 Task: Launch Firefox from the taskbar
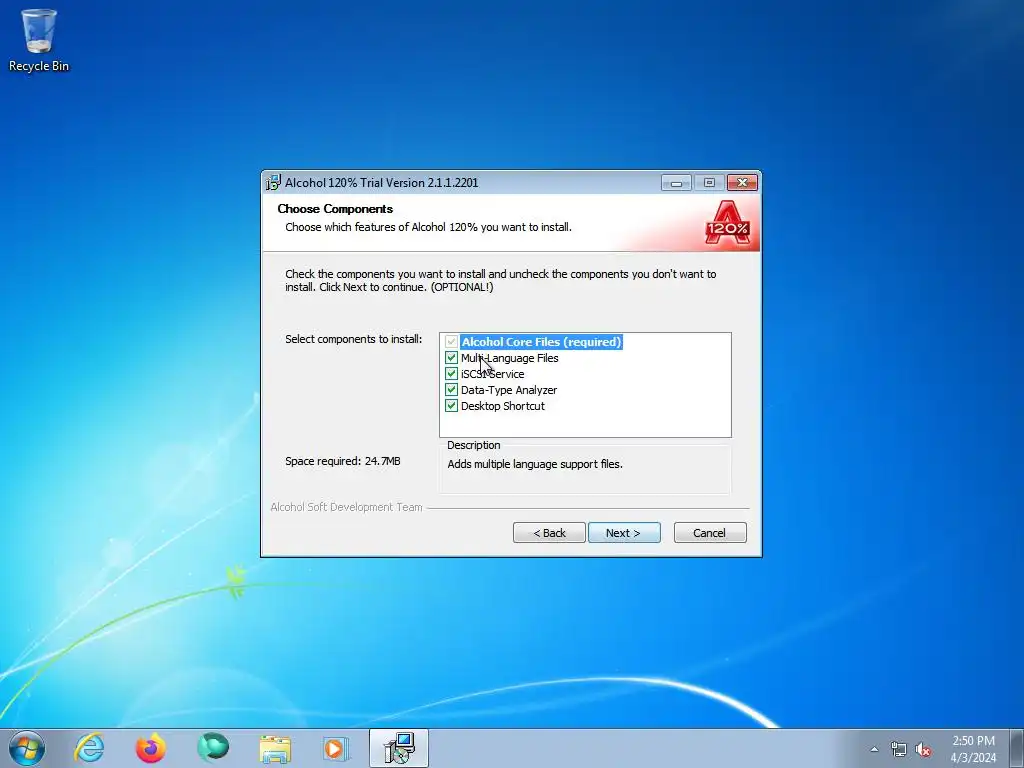[x=150, y=748]
